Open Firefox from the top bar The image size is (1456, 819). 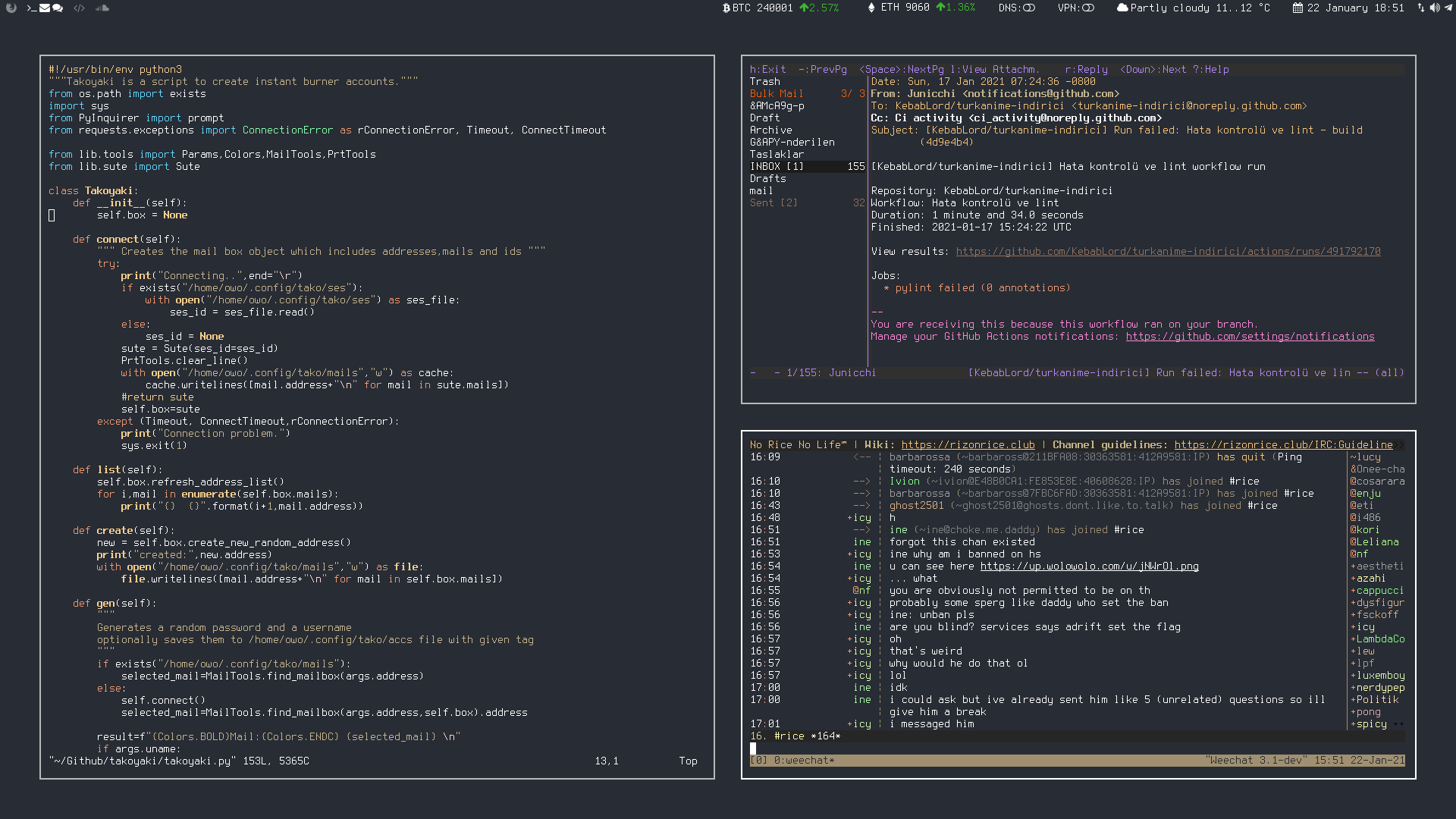point(11,8)
